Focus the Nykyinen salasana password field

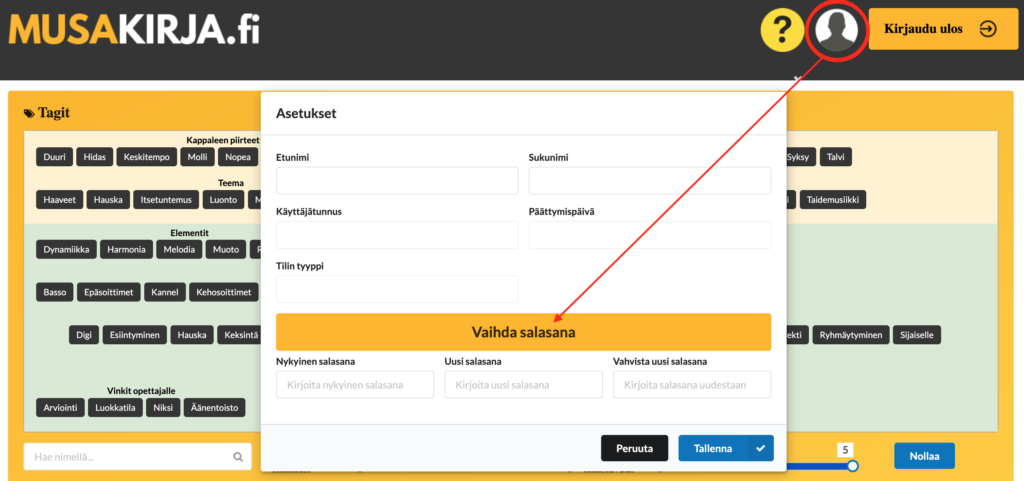pyautogui.click(x=355, y=385)
